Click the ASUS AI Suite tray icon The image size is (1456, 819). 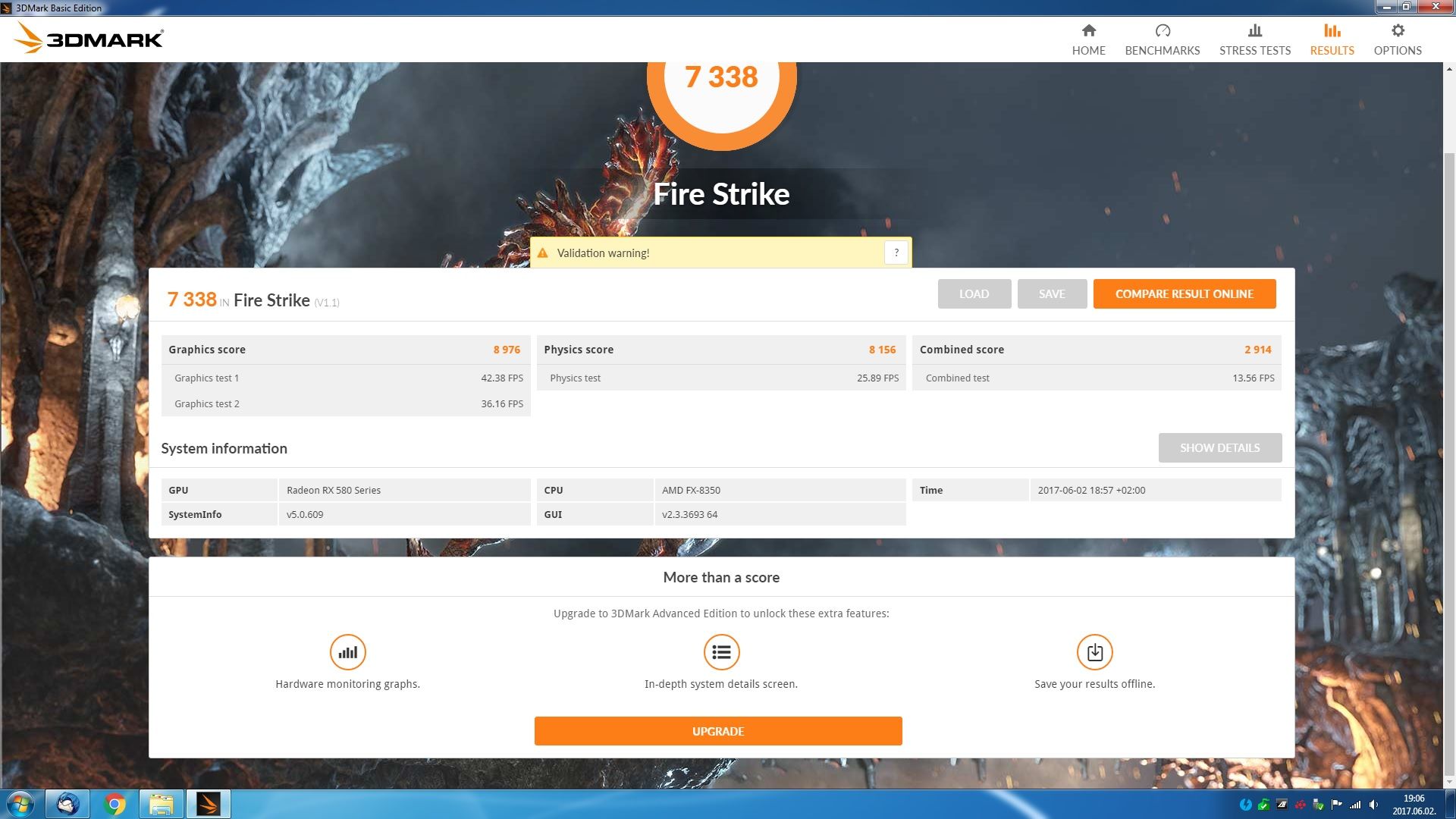click(1282, 805)
